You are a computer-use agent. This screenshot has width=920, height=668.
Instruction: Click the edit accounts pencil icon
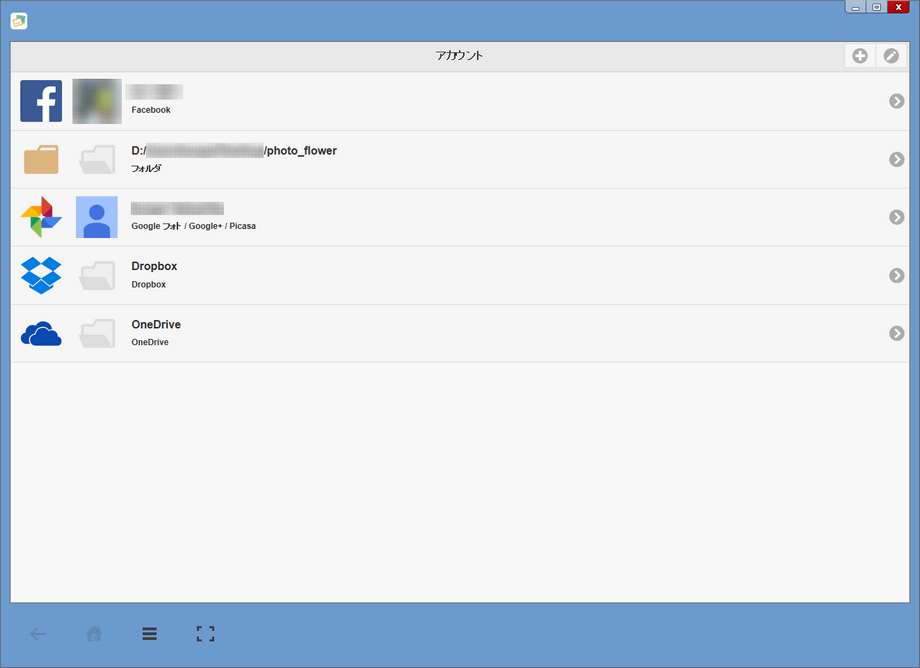point(891,56)
